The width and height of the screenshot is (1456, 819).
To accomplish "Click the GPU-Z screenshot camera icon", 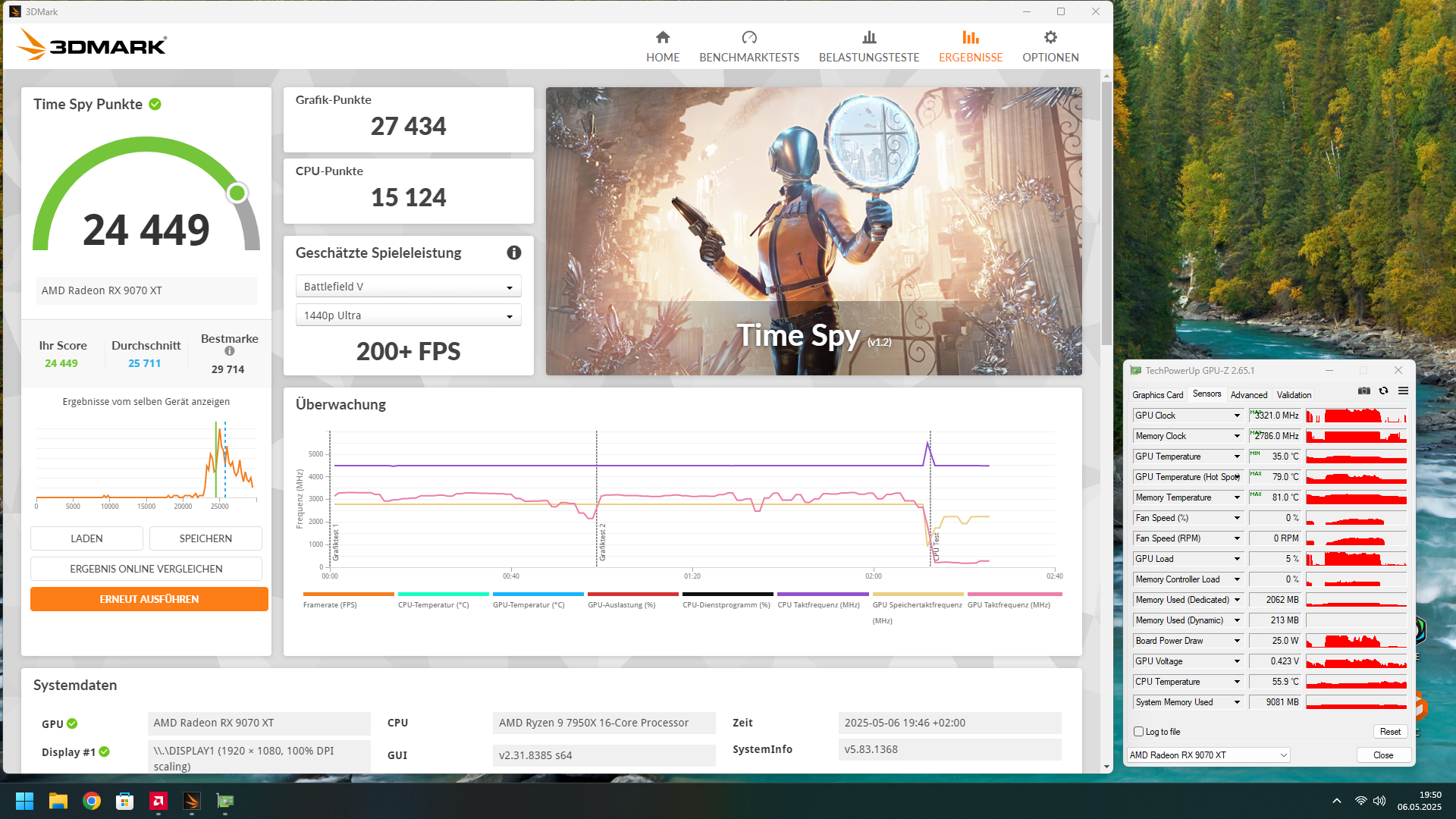I will pyautogui.click(x=1363, y=391).
